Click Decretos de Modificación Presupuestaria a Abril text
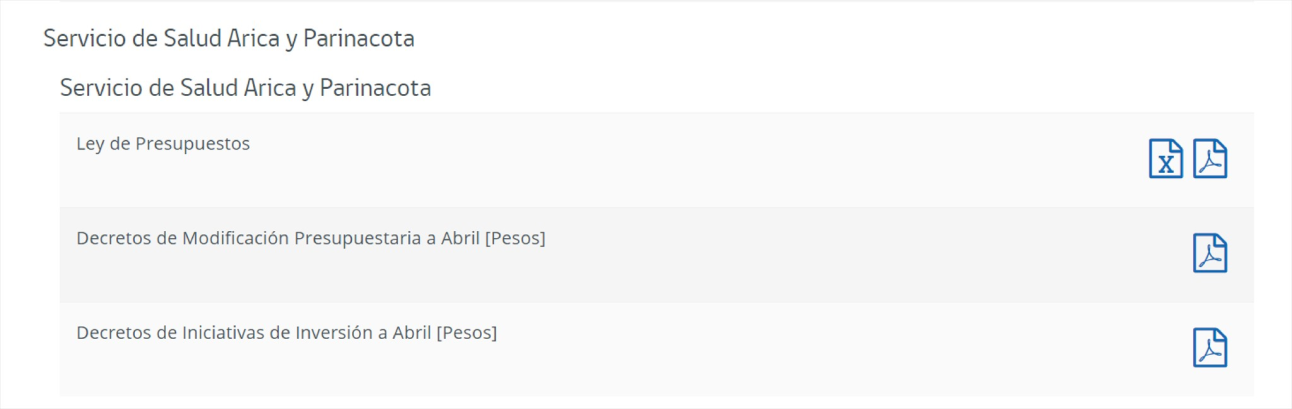Image resolution: width=1292 pixels, height=409 pixels. [278, 238]
